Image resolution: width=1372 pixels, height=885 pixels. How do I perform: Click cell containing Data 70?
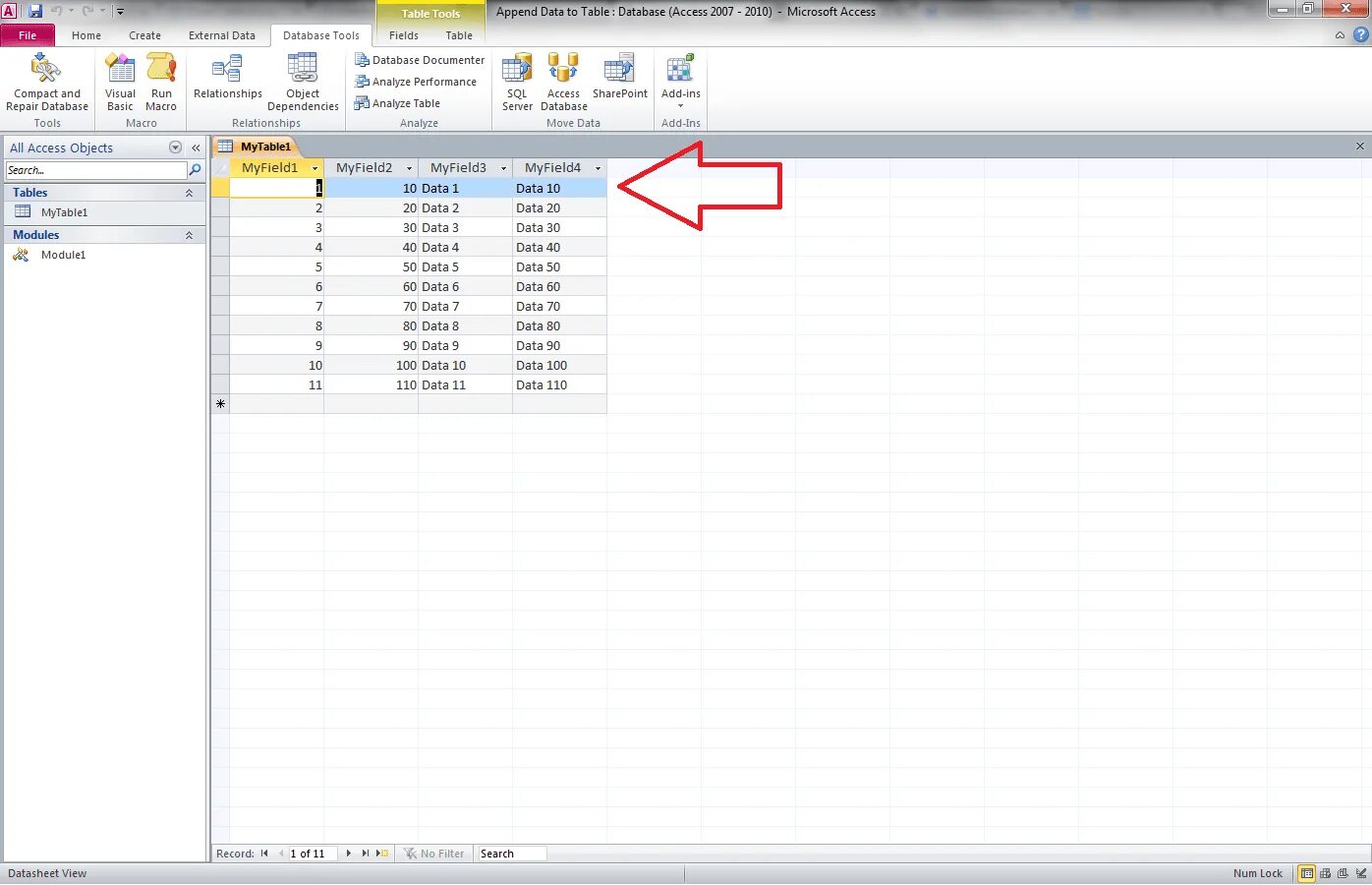pyautogui.click(x=559, y=306)
